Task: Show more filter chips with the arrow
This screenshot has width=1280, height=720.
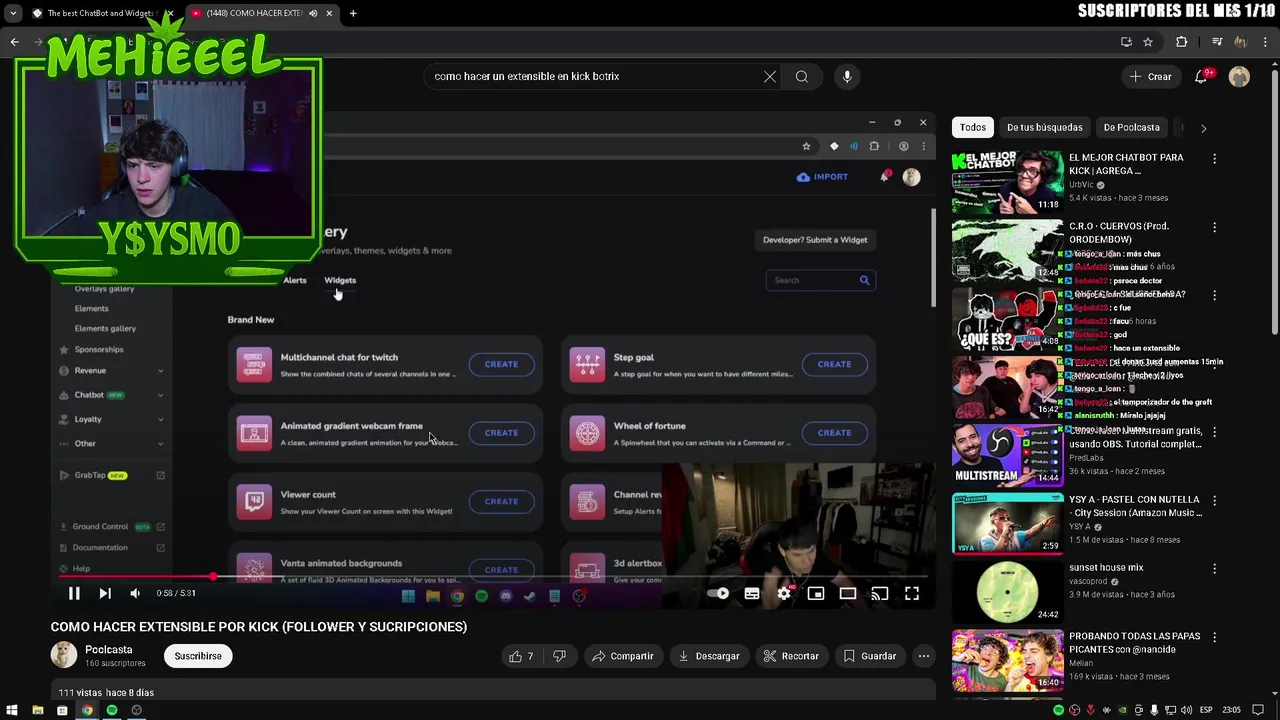Action: coord(1203,127)
